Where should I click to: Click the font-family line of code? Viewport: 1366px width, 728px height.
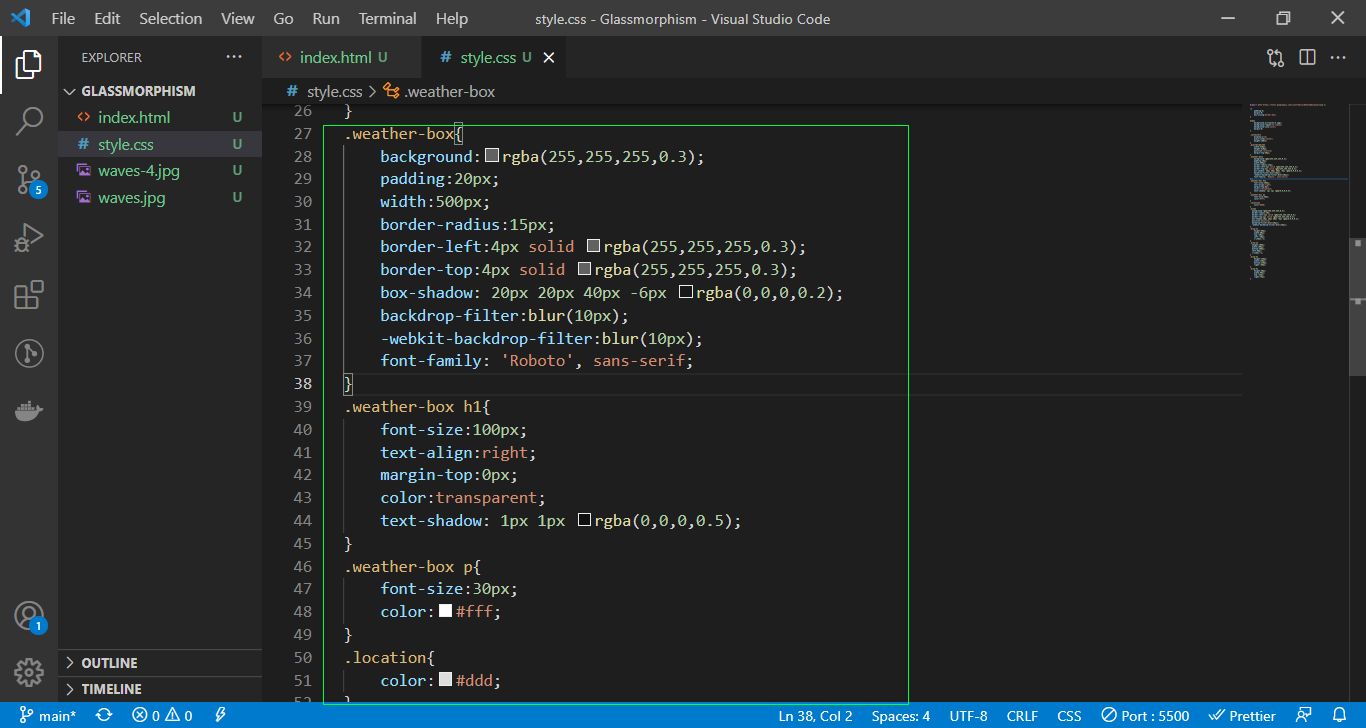click(x=536, y=361)
